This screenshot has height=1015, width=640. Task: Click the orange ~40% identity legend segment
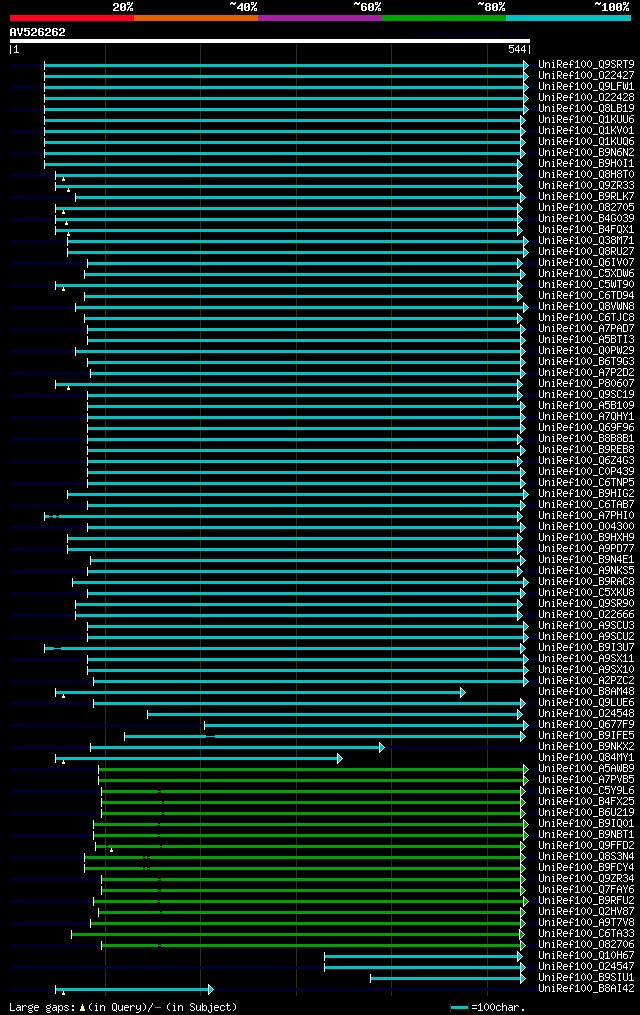point(196,18)
